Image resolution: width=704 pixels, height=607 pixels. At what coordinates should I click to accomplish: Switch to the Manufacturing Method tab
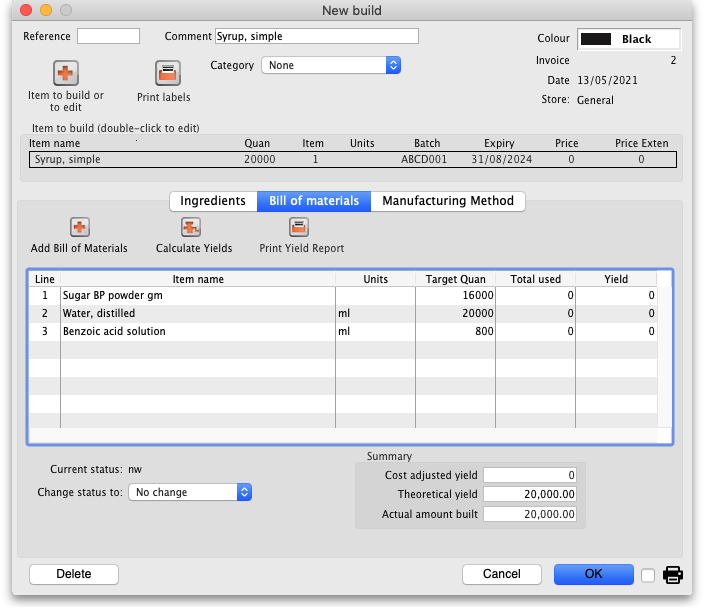(x=447, y=201)
